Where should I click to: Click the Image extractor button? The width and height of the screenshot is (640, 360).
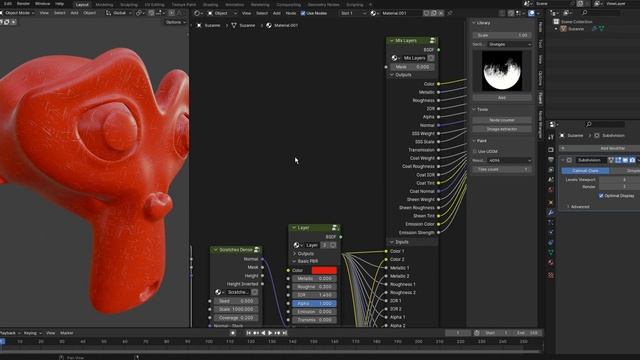click(502, 129)
